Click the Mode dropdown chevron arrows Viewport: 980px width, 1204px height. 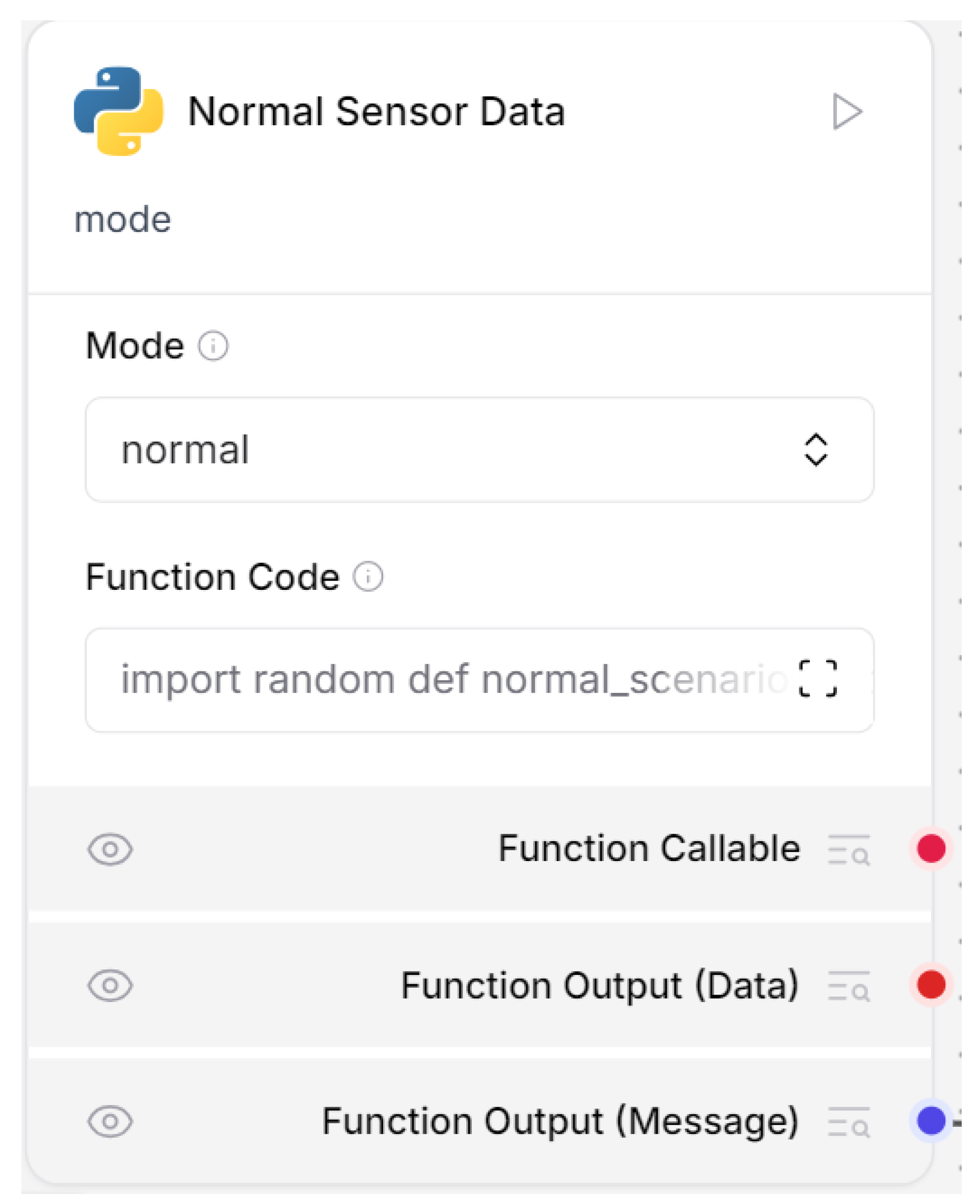coord(816,450)
